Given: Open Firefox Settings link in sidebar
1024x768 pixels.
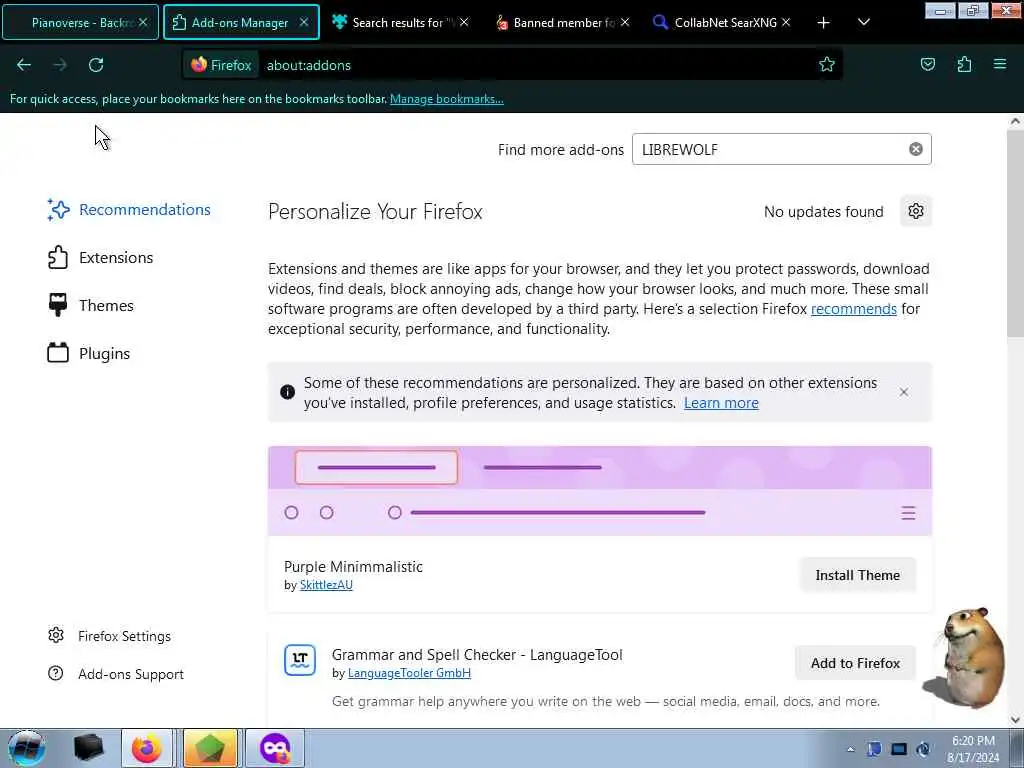Looking at the screenshot, I should [x=110, y=635].
